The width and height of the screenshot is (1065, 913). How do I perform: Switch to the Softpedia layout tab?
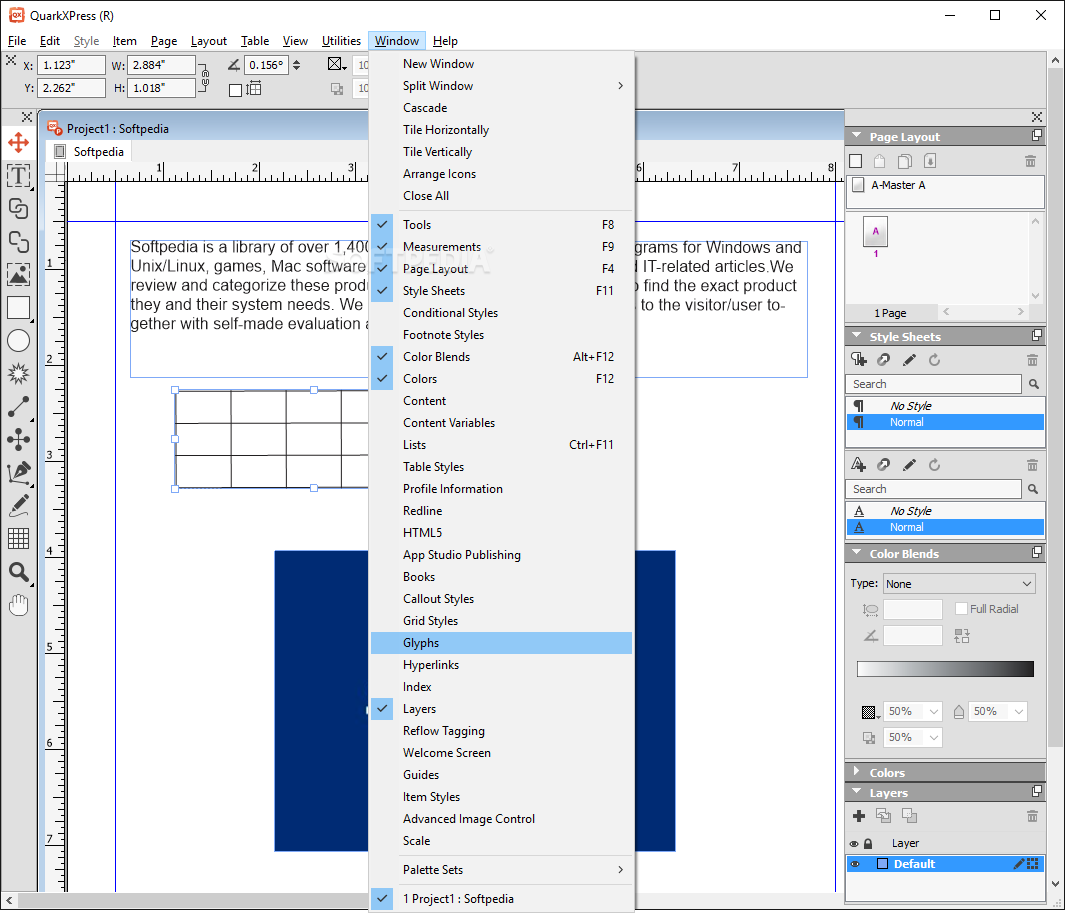pos(90,151)
